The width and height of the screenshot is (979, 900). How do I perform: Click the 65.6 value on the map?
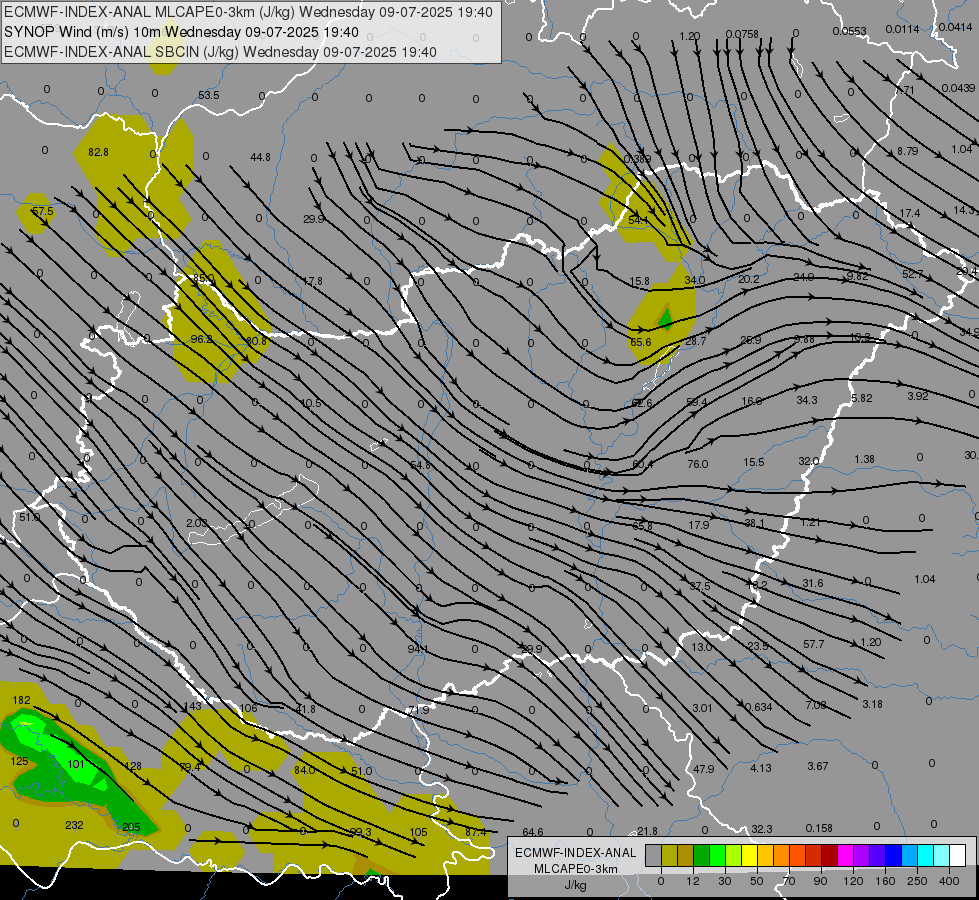(641, 342)
